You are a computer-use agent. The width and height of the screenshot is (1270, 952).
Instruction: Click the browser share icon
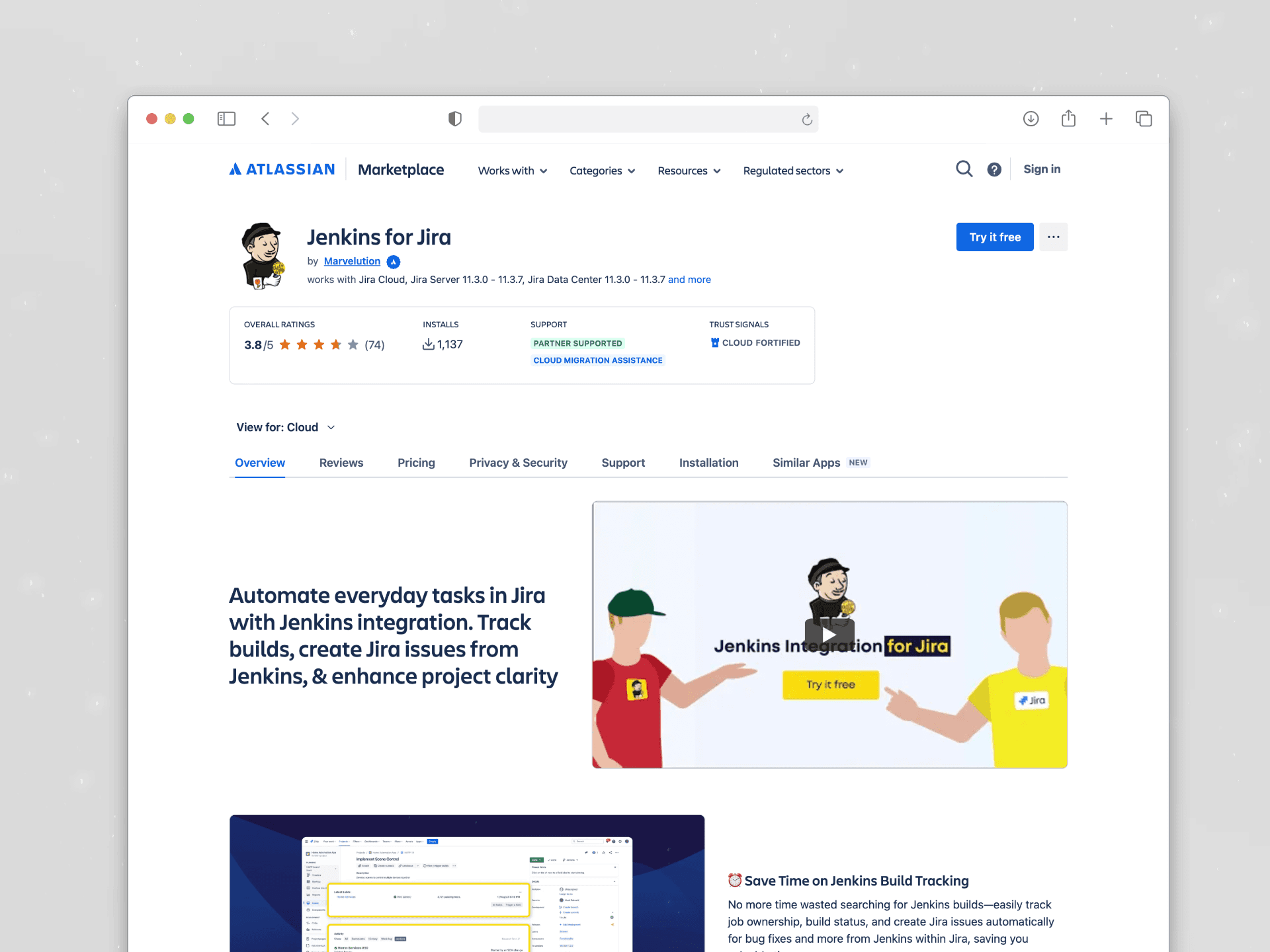tap(1068, 118)
